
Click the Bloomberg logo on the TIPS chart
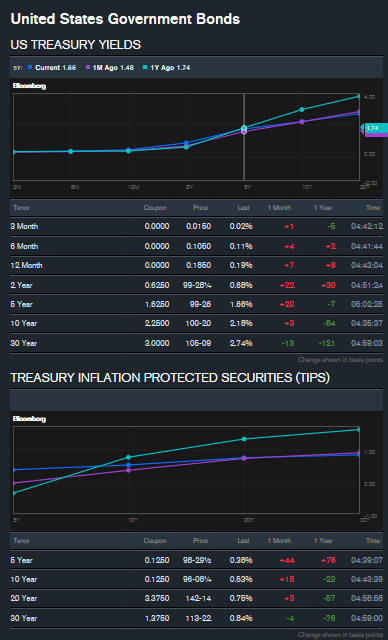point(29,419)
